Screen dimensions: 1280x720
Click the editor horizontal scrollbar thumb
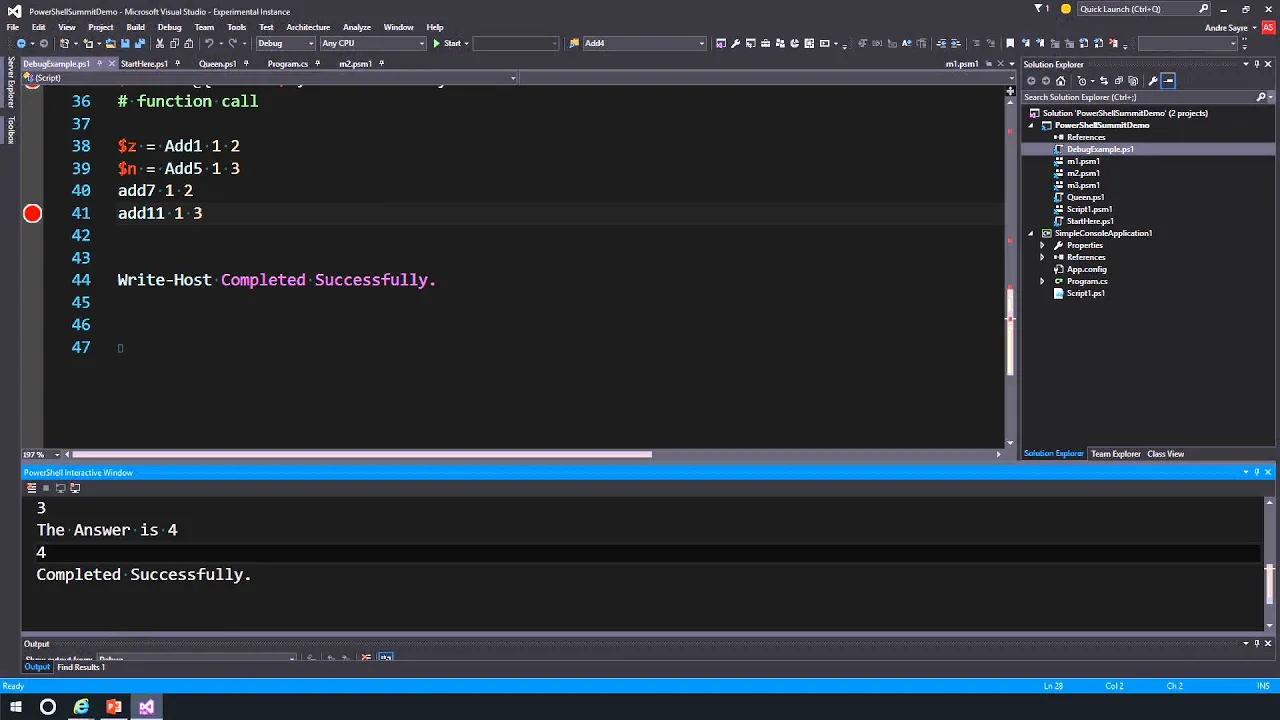coord(362,454)
